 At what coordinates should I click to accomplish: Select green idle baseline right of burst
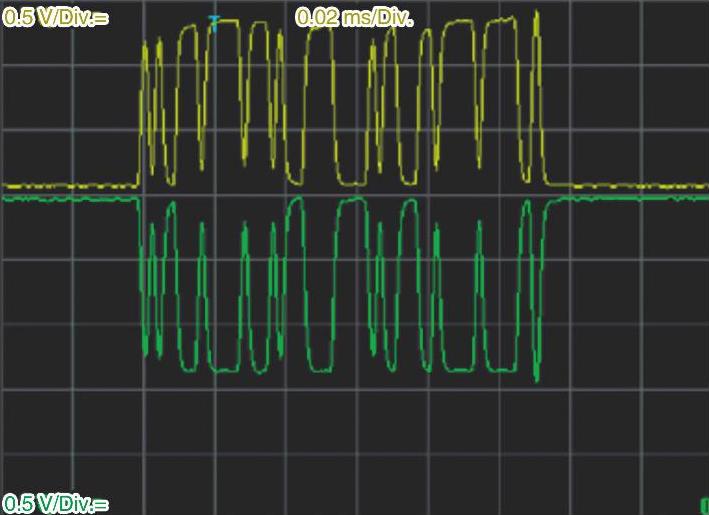pyautogui.click(x=630, y=198)
